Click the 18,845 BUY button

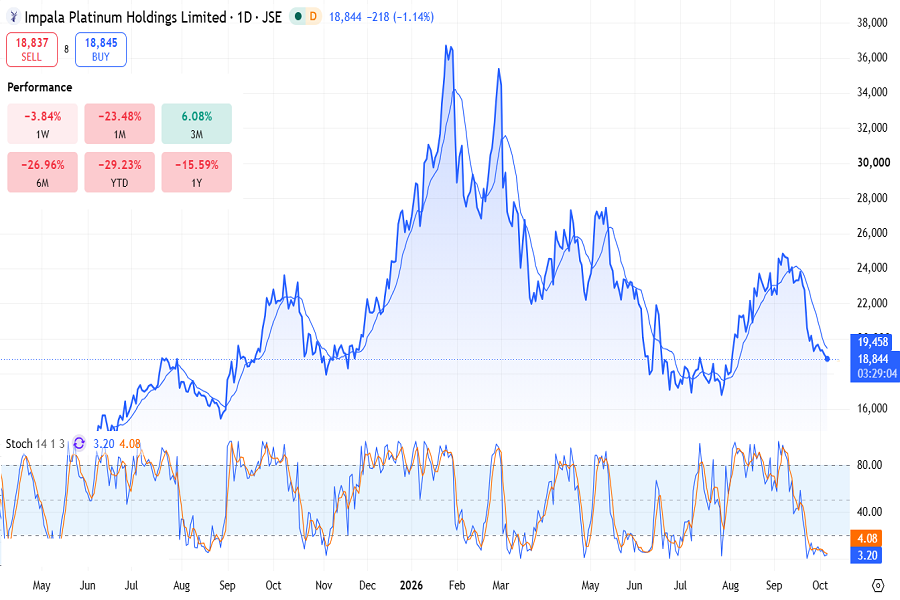(101, 49)
